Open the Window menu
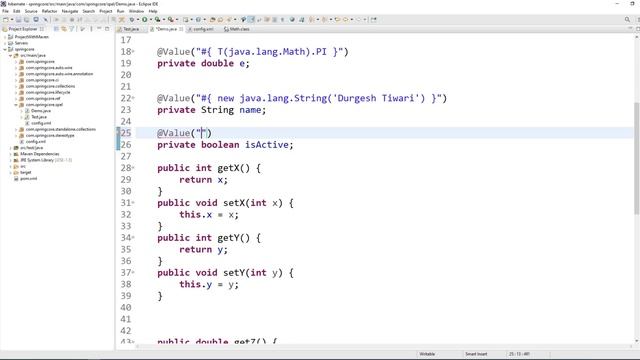The image size is (640, 360). [136, 11]
